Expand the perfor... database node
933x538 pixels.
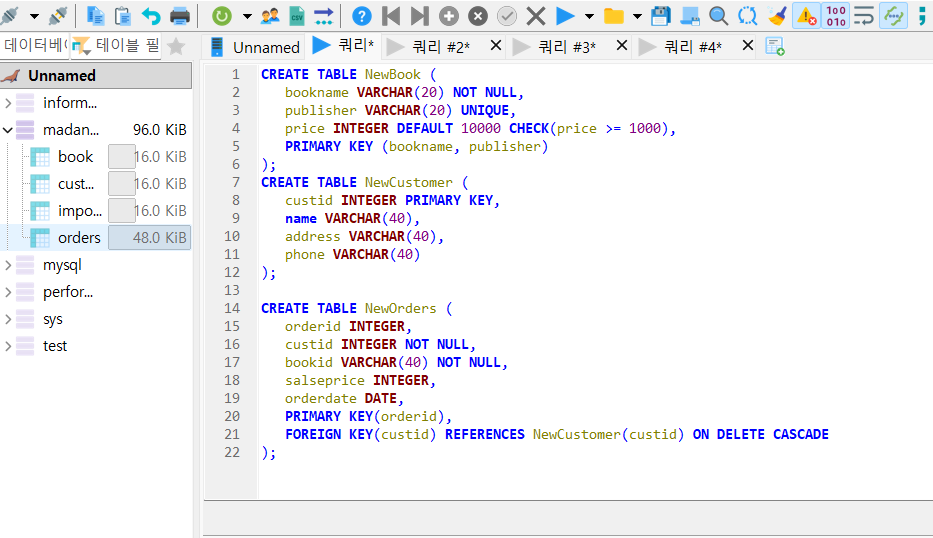point(8,292)
